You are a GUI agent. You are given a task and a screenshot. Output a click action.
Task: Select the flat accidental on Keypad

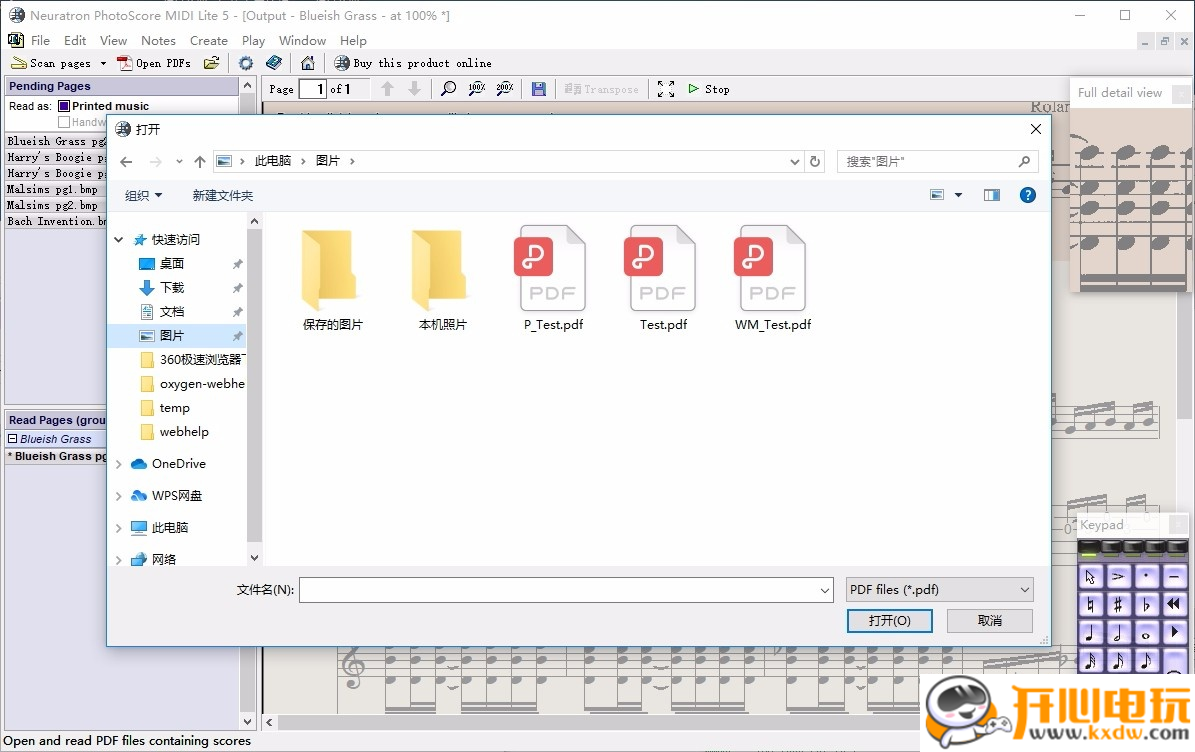pyautogui.click(x=1146, y=605)
